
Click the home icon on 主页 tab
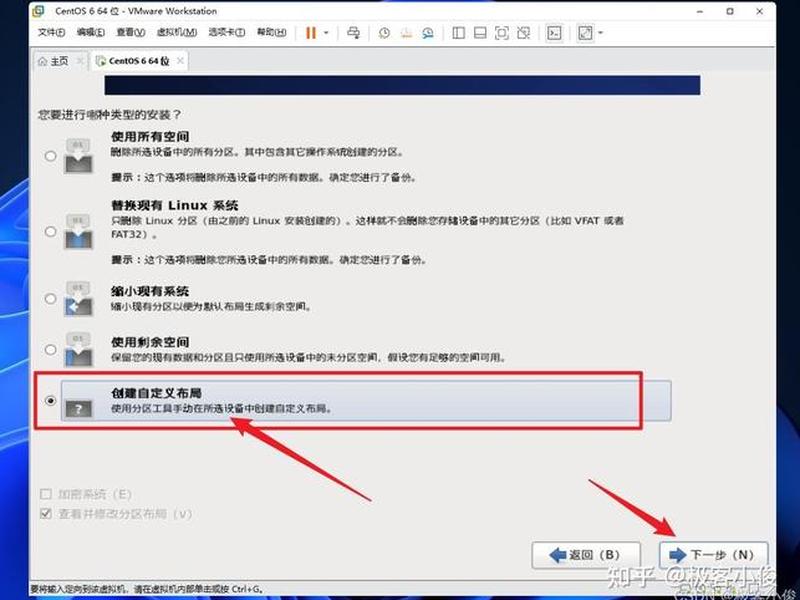(x=42, y=61)
